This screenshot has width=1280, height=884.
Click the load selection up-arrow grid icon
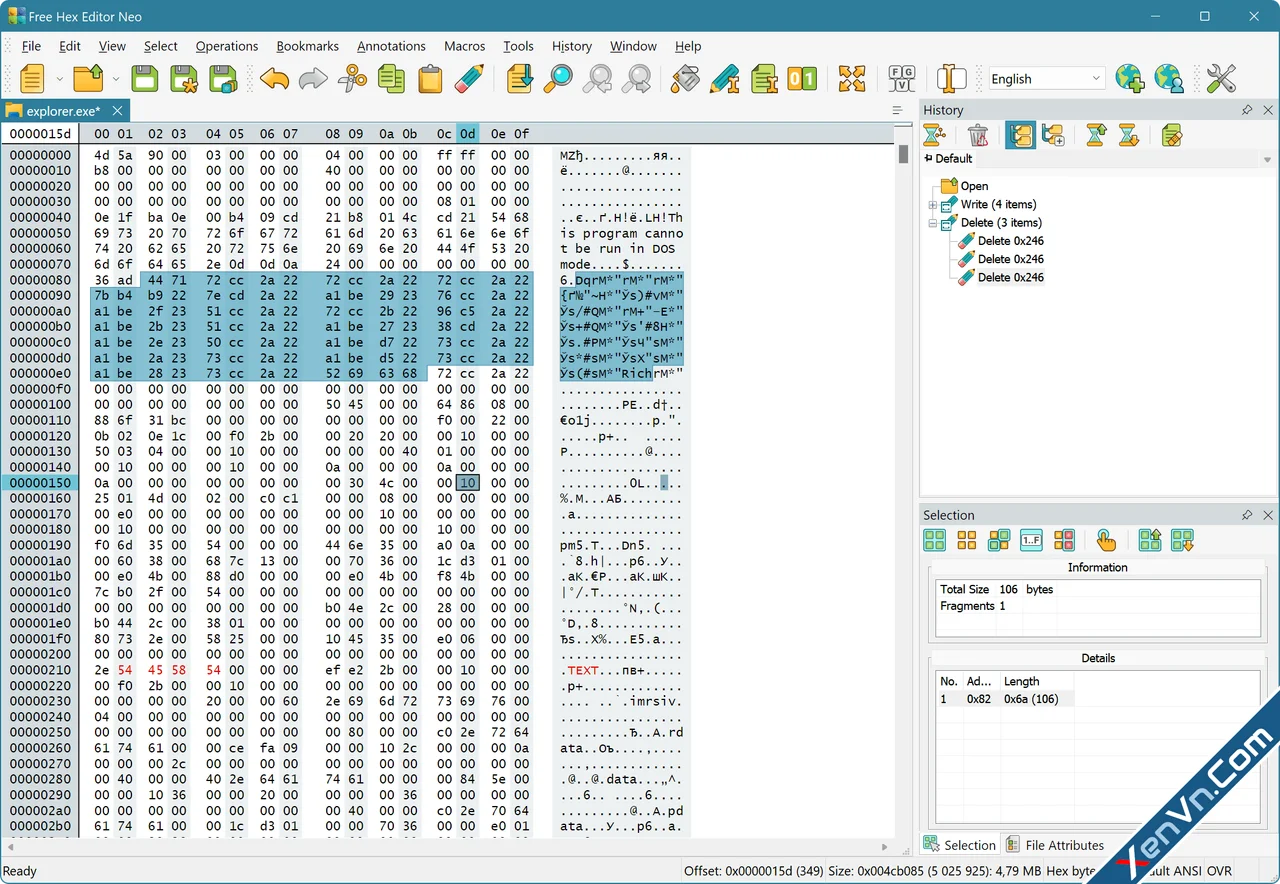[x=1150, y=540]
